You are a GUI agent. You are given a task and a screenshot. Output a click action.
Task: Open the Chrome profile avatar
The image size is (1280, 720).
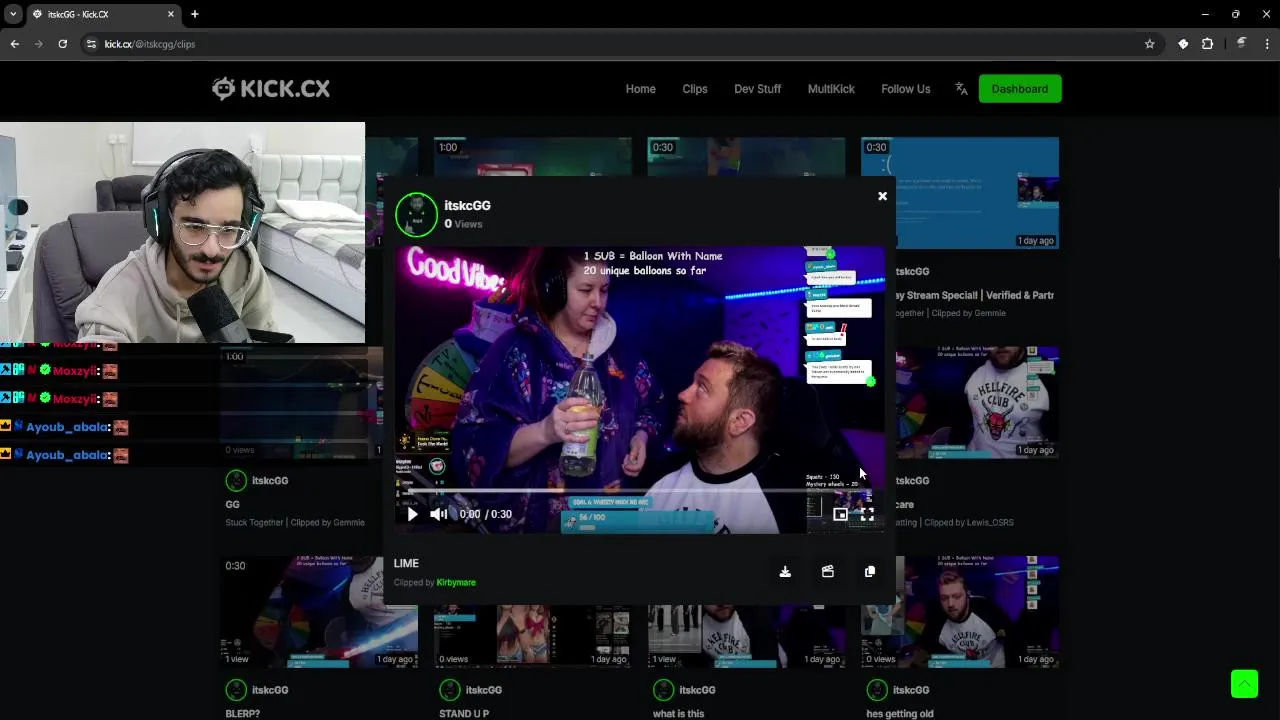point(1241,44)
